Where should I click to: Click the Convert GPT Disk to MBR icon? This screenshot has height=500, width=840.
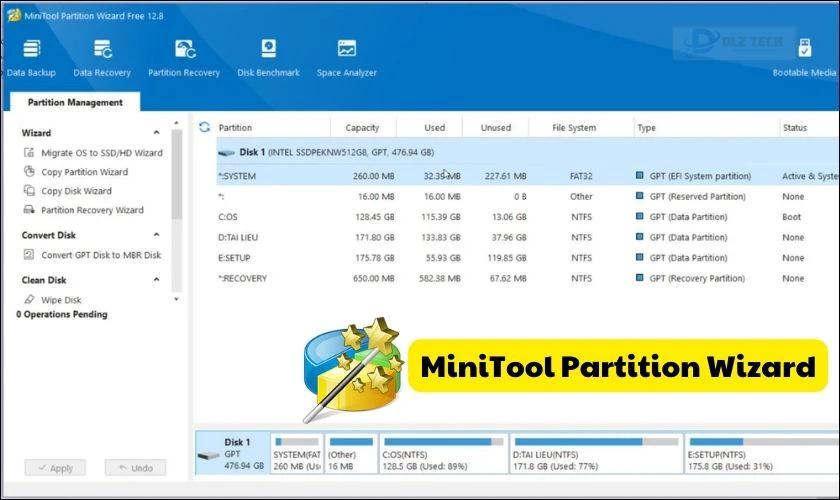[29, 255]
